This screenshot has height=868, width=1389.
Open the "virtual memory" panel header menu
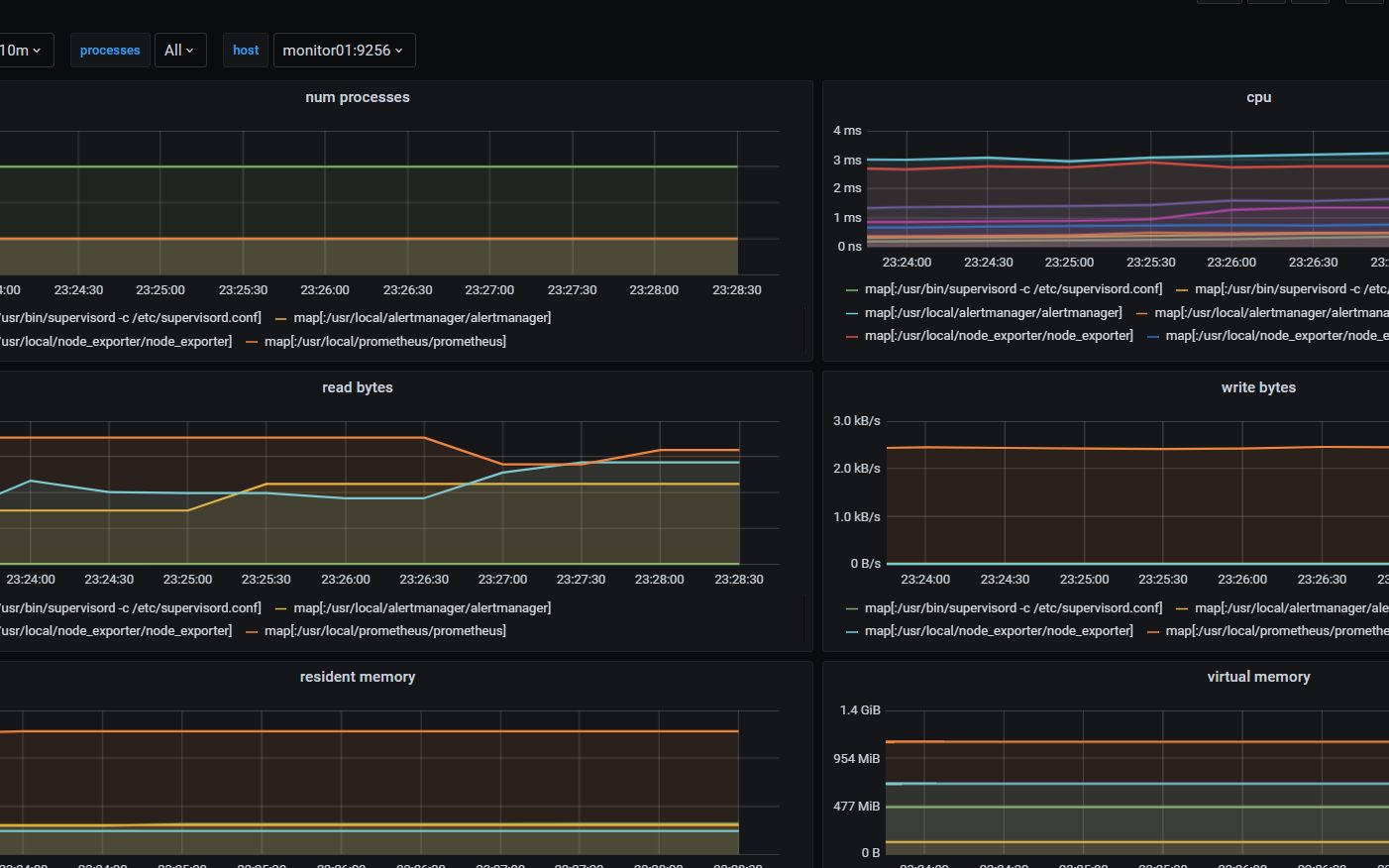1258,677
